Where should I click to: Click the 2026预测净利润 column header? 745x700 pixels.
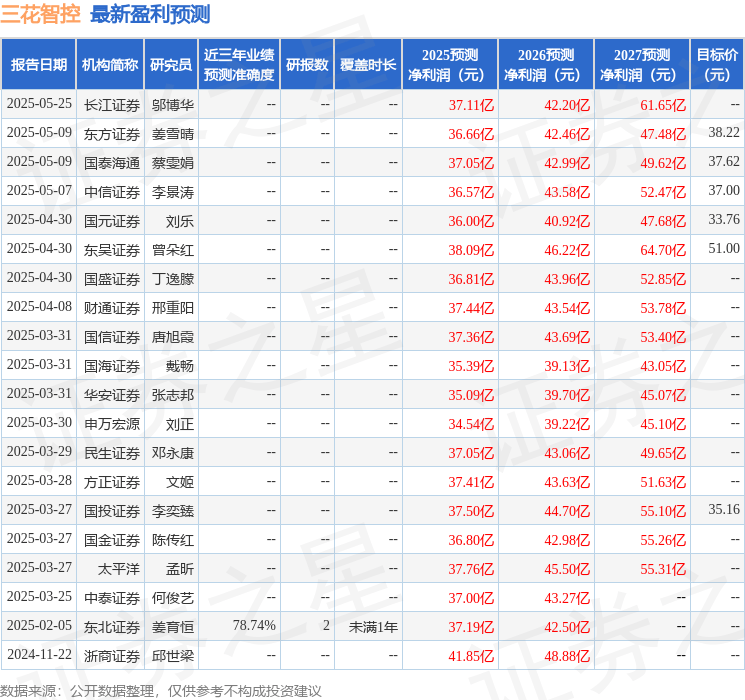(546, 65)
